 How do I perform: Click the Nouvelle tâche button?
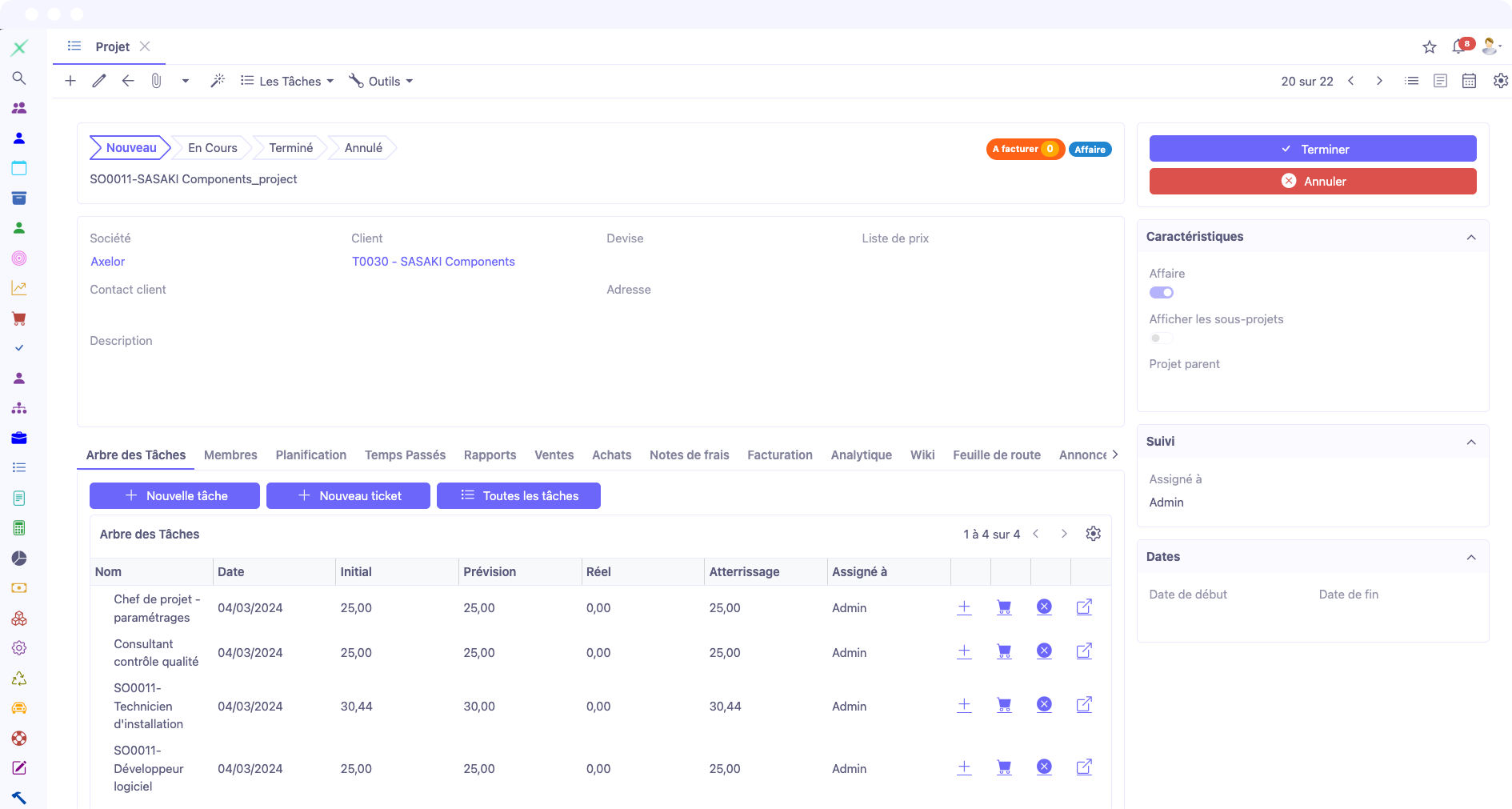tap(174, 495)
